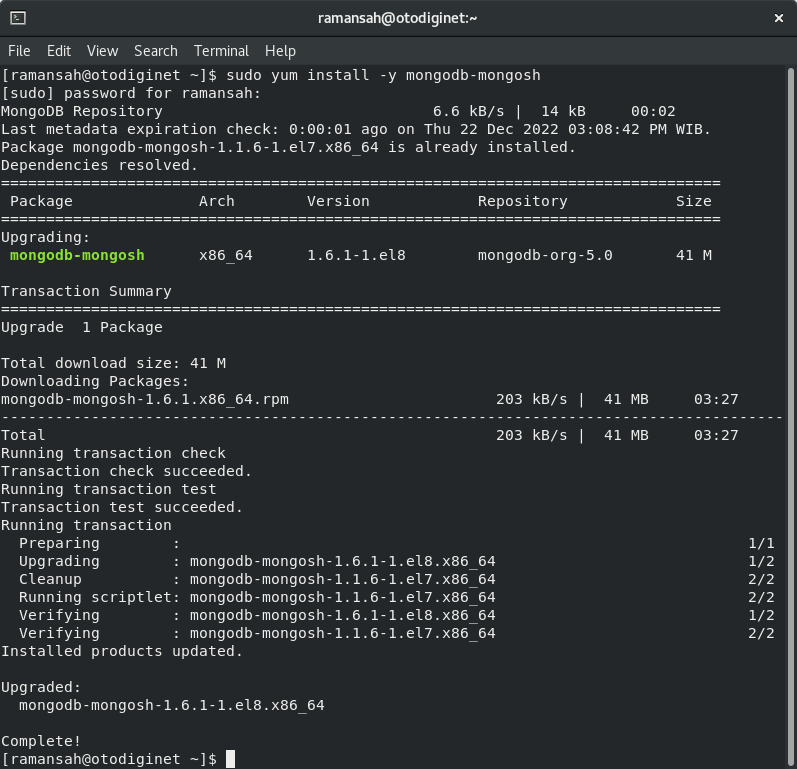This screenshot has width=797, height=769.
Task: Click the 'Preparing' step line
Action: (x=396, y=543)
